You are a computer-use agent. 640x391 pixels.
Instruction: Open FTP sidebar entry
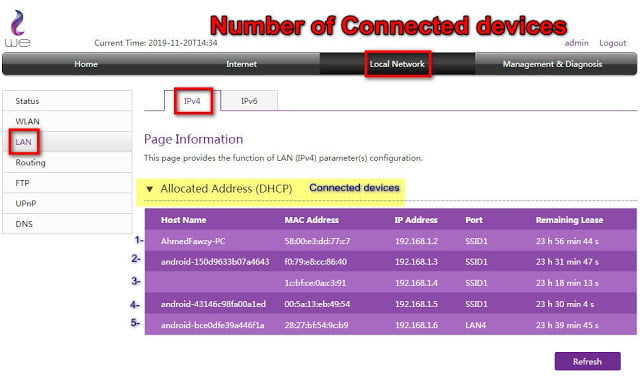coord(67,183)
